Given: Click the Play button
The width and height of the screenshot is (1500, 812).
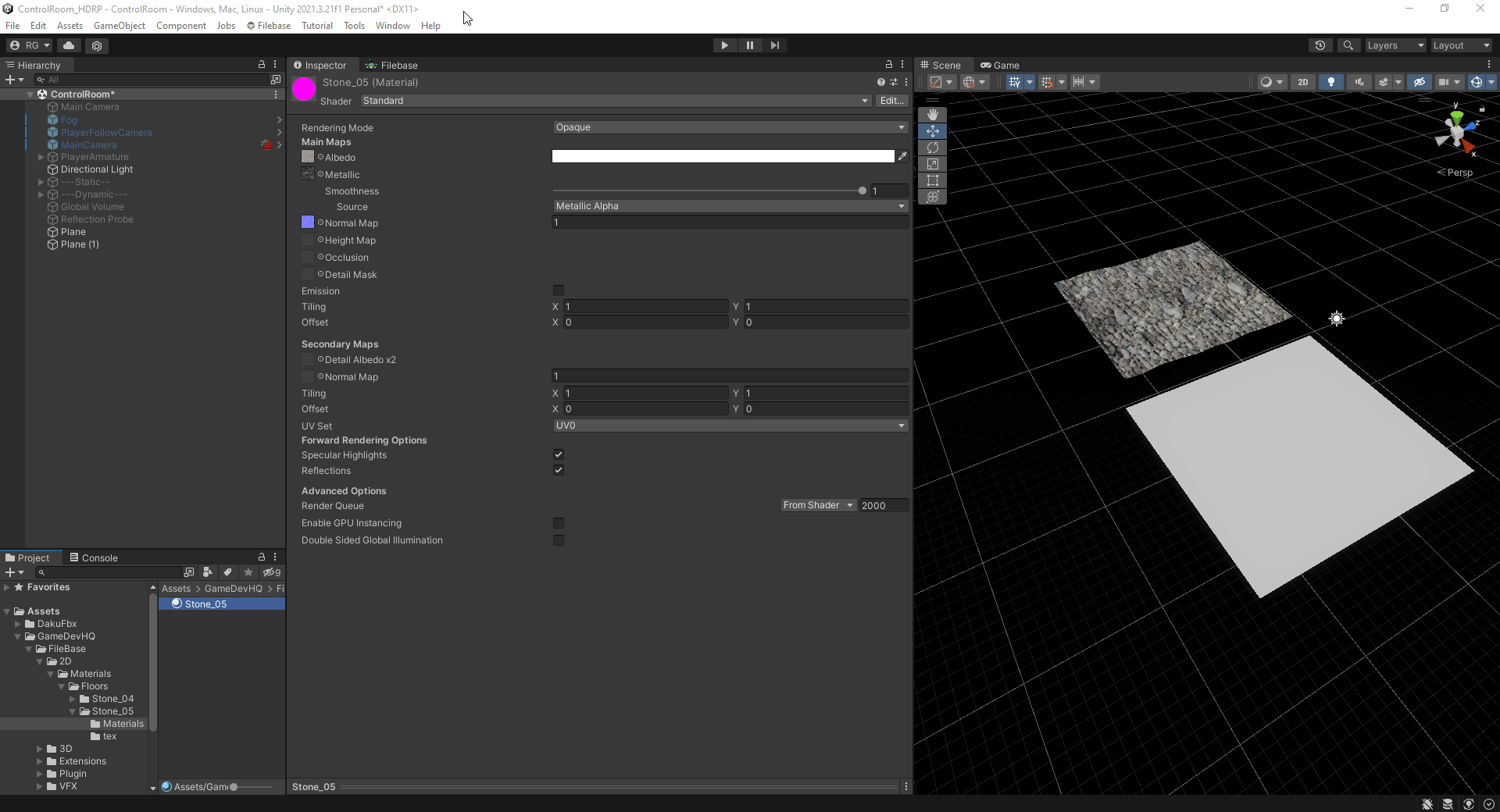Looking at the screenshot, I should tap(724, 45).
